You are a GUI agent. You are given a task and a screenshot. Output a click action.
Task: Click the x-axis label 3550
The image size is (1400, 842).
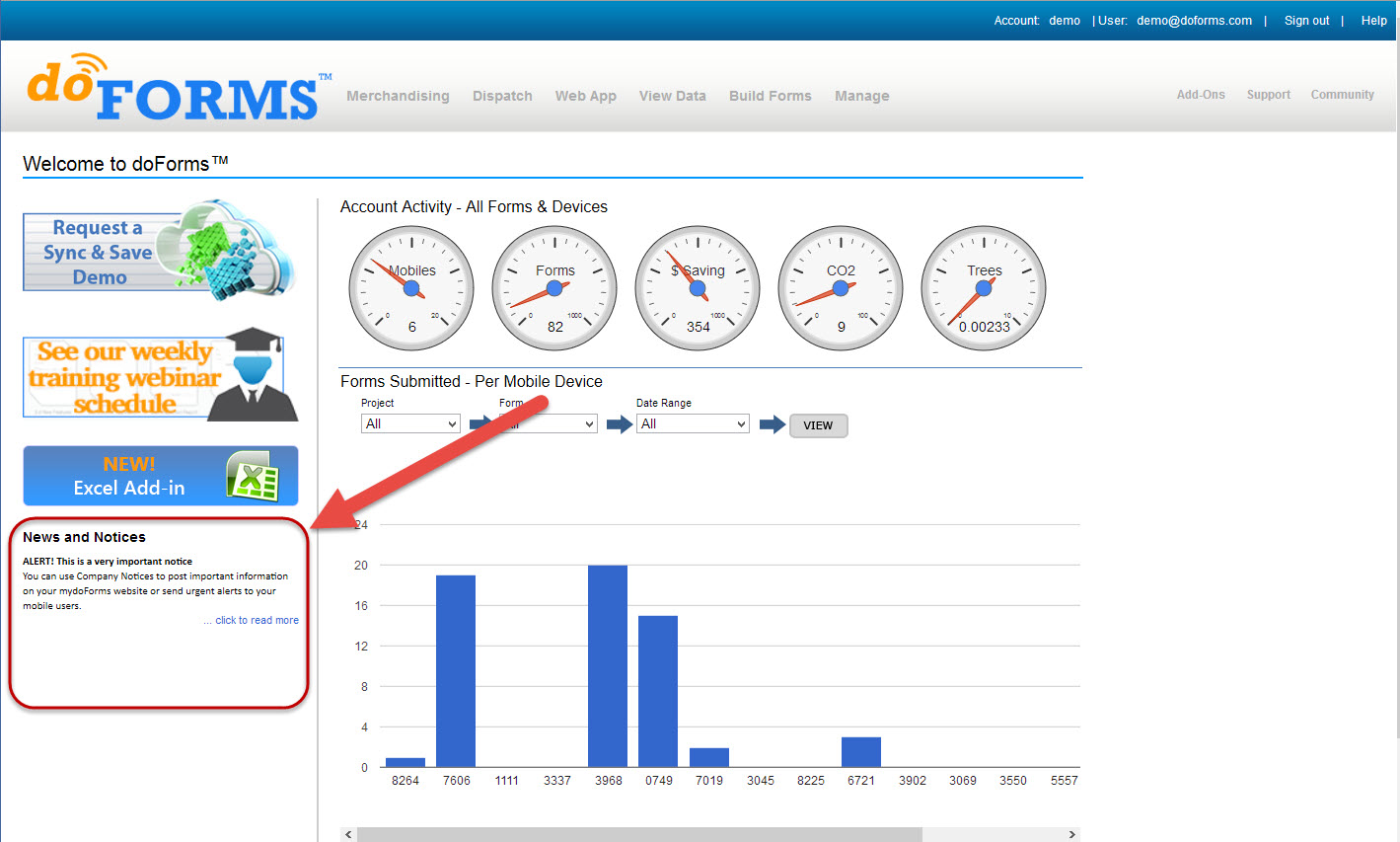[1013, 781]
